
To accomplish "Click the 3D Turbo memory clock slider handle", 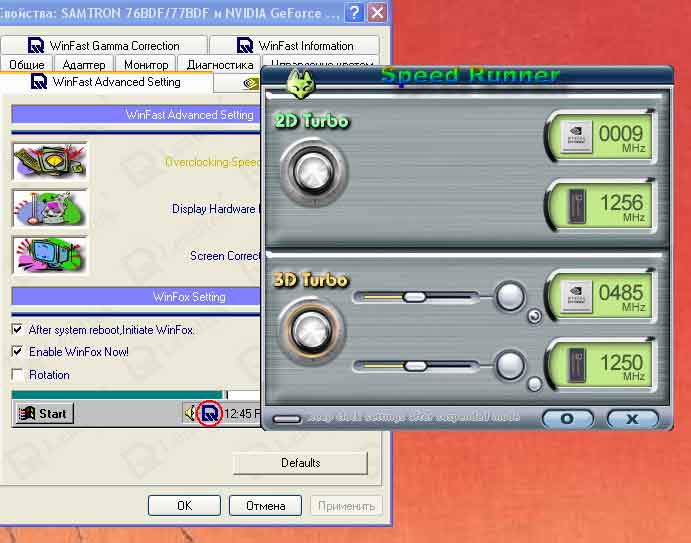I will [415, 365].
